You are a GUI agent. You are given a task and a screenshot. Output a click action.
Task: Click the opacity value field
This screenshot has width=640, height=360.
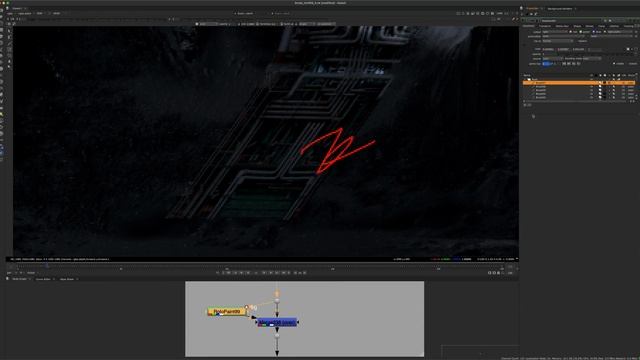tap(549, 54)
